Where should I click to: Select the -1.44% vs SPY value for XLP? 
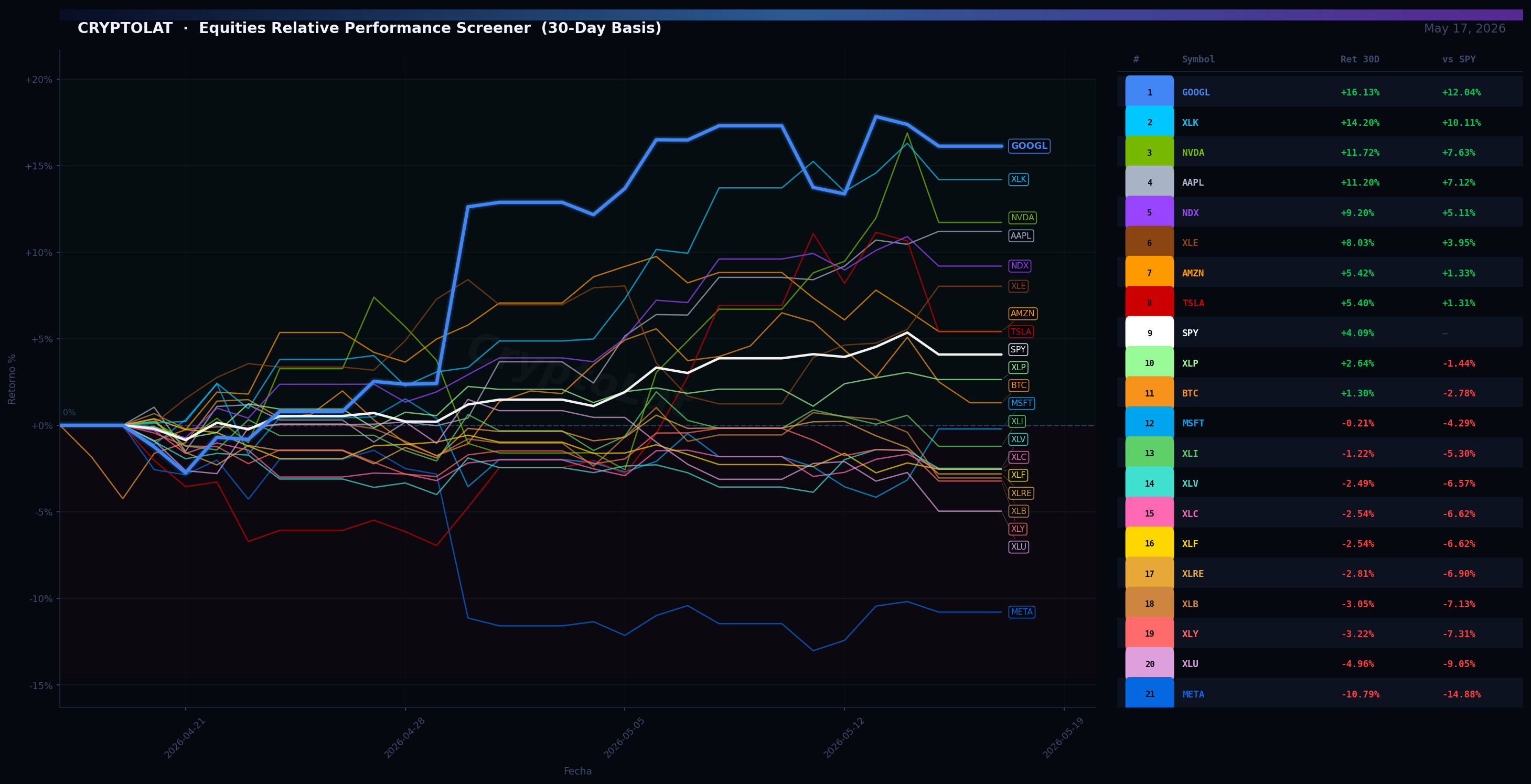pyautogui.click(x=1459, y=363)
